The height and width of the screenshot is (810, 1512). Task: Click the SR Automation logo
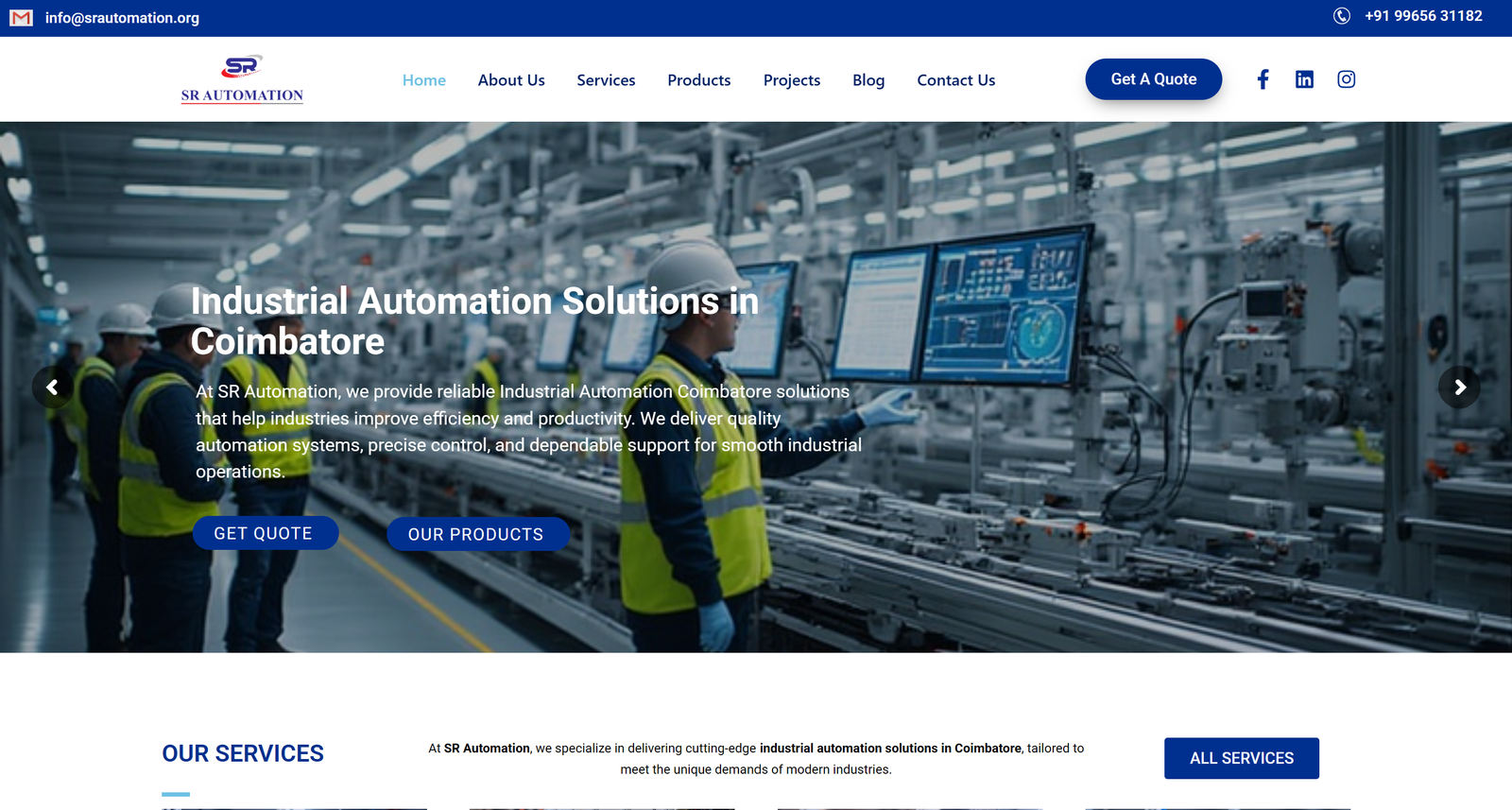(x=242, y=79)
